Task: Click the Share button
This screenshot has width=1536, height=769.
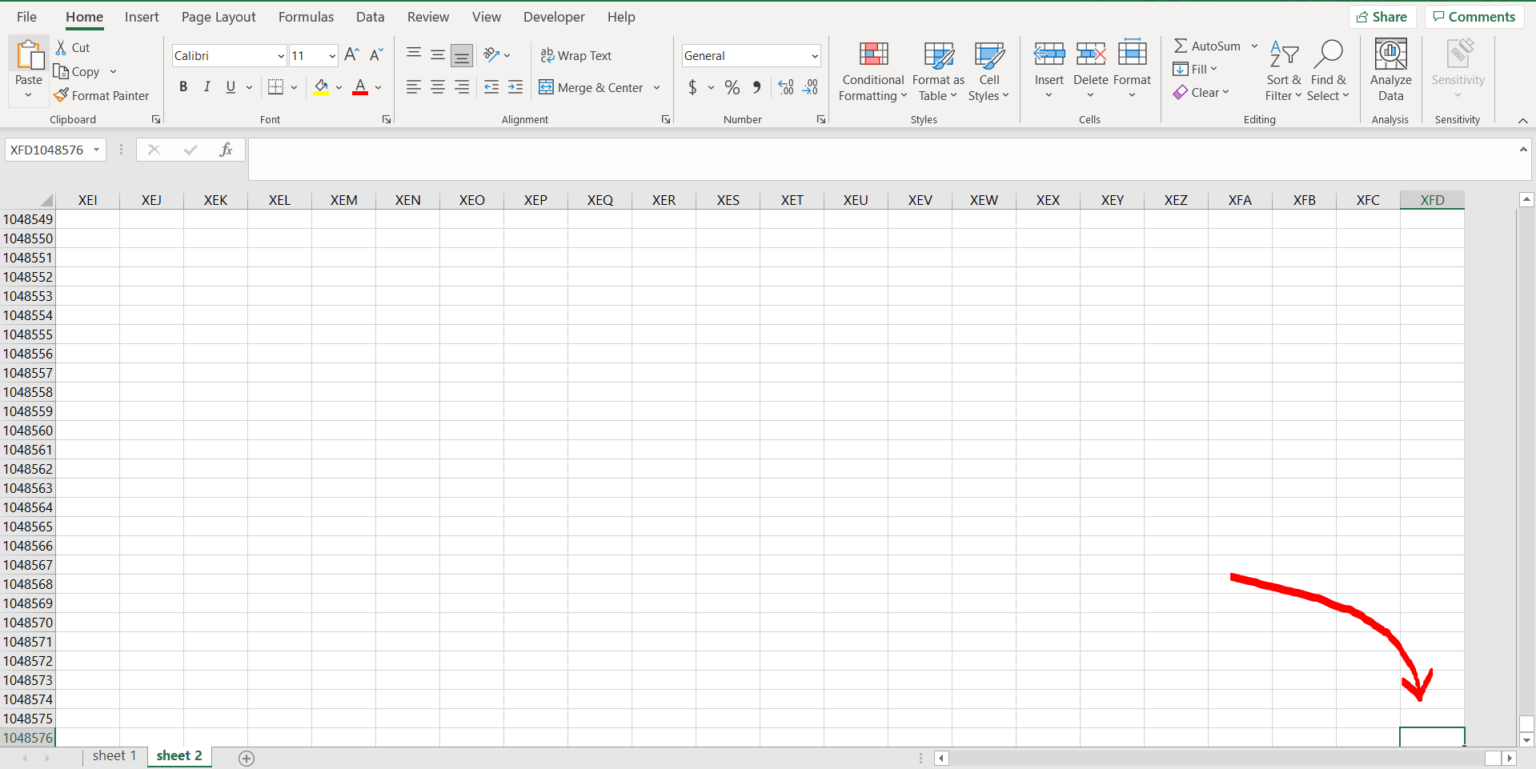Action: click(1383, 16)
